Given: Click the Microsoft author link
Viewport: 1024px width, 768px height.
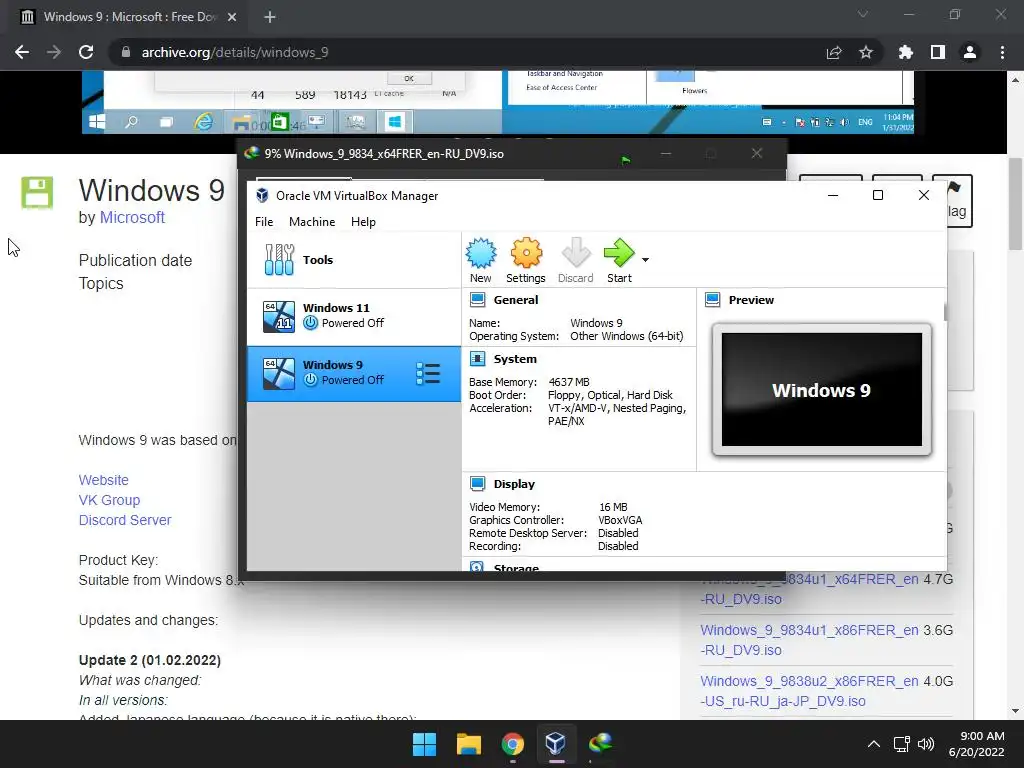Looking at the screenshot, I should tap(132, 217).
